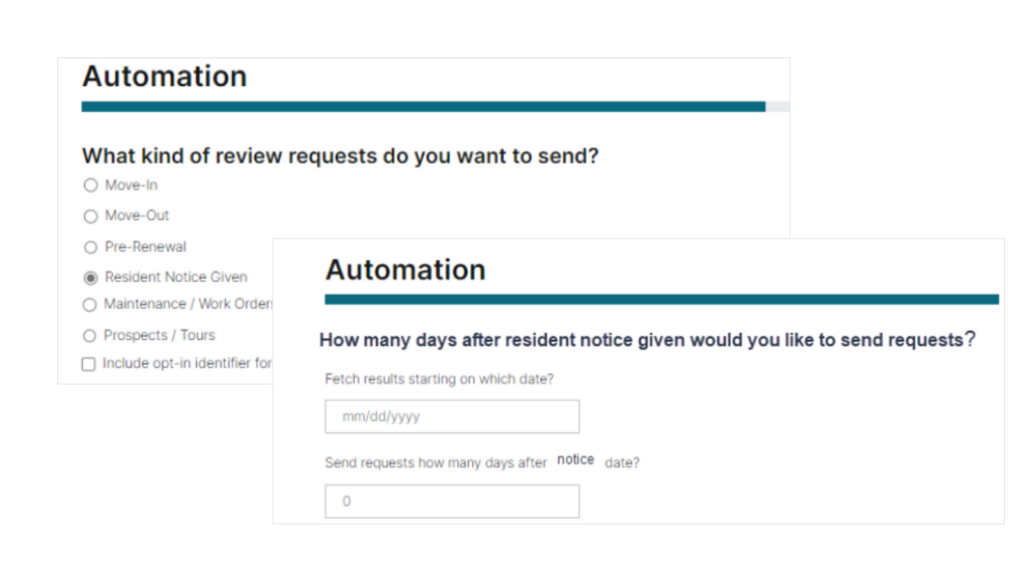1024x576 pixels.
Task: Focus the days after notice number field
Action: [452, 501]
